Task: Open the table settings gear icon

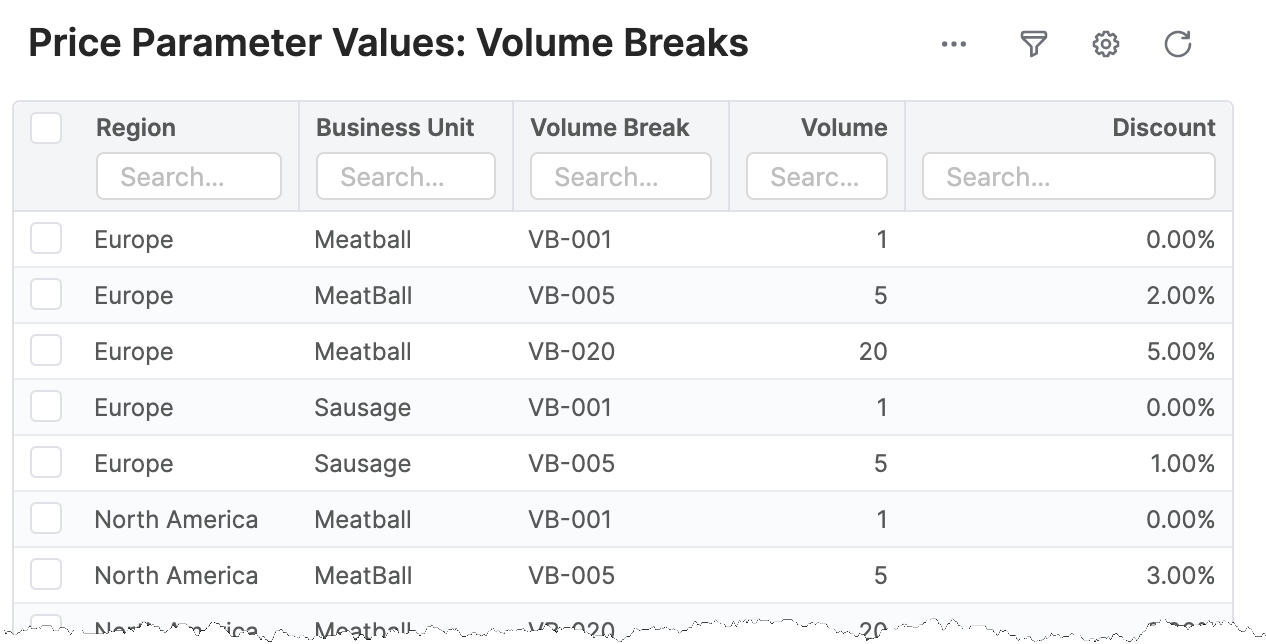Action: point(1106,44)
